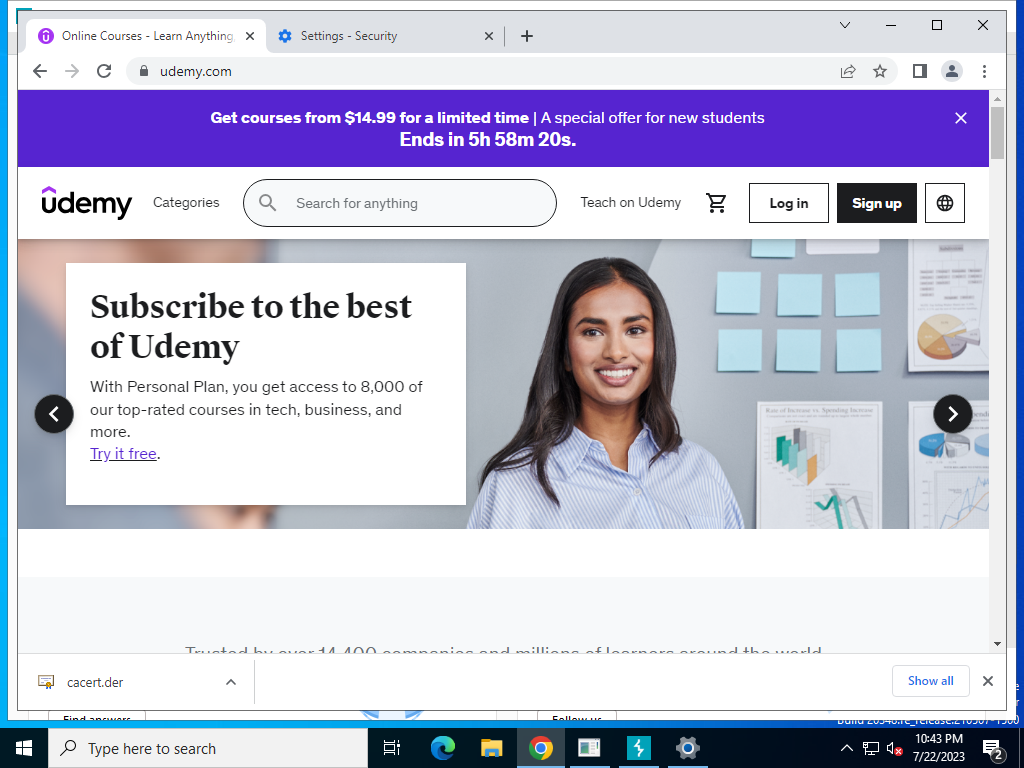
Task: Click the Sign up button
Action: point(876,203)
